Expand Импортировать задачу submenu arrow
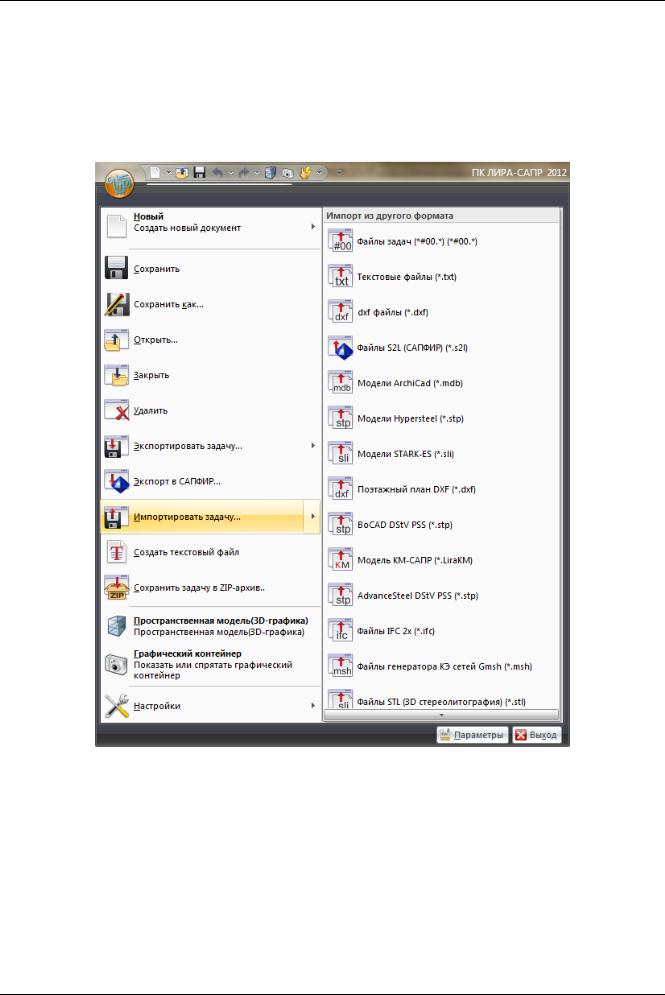The height and width of the screenshot is (995, 665). (313, 517)
